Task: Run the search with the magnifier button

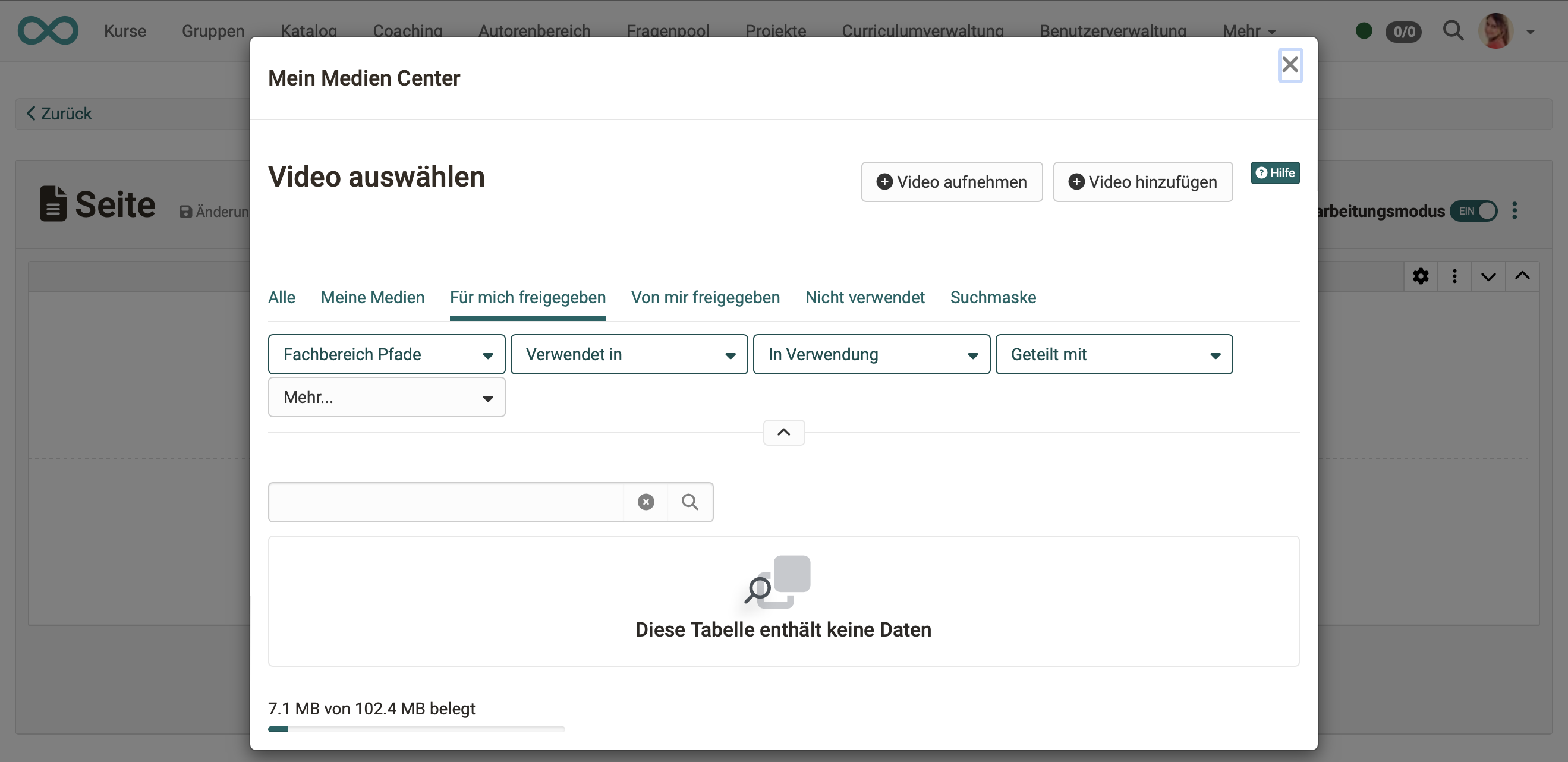Action: pos(689,502)
